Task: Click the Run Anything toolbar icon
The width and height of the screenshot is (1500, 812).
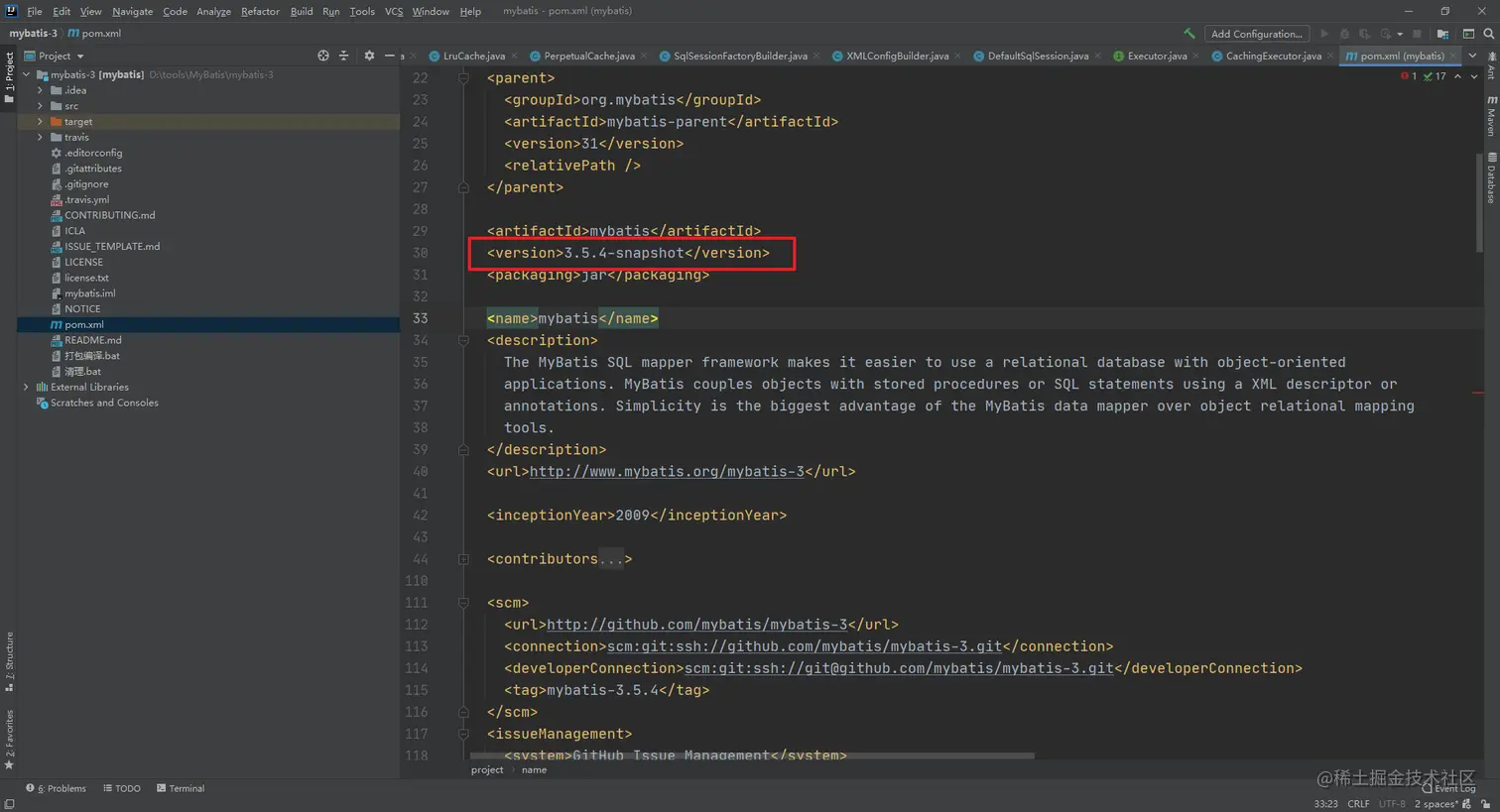Action: tap(1468, 34)
